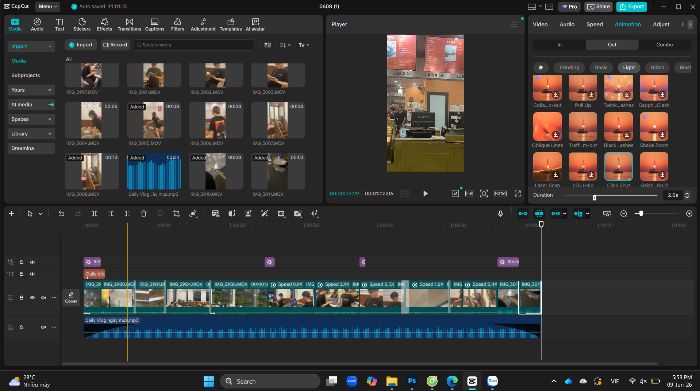This screenshot has width=700, height=391.
Task: Open the Audio panel icon
Action: (37, 25)
